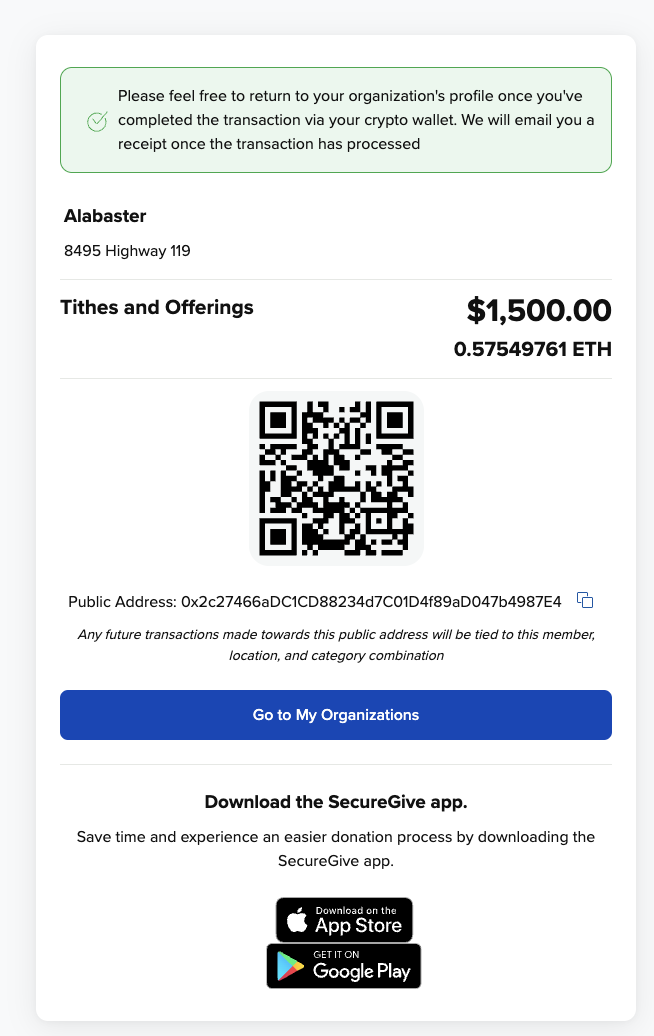Click the green checkmark success icon
This screenshot has height=1036, width=654.
97,121
